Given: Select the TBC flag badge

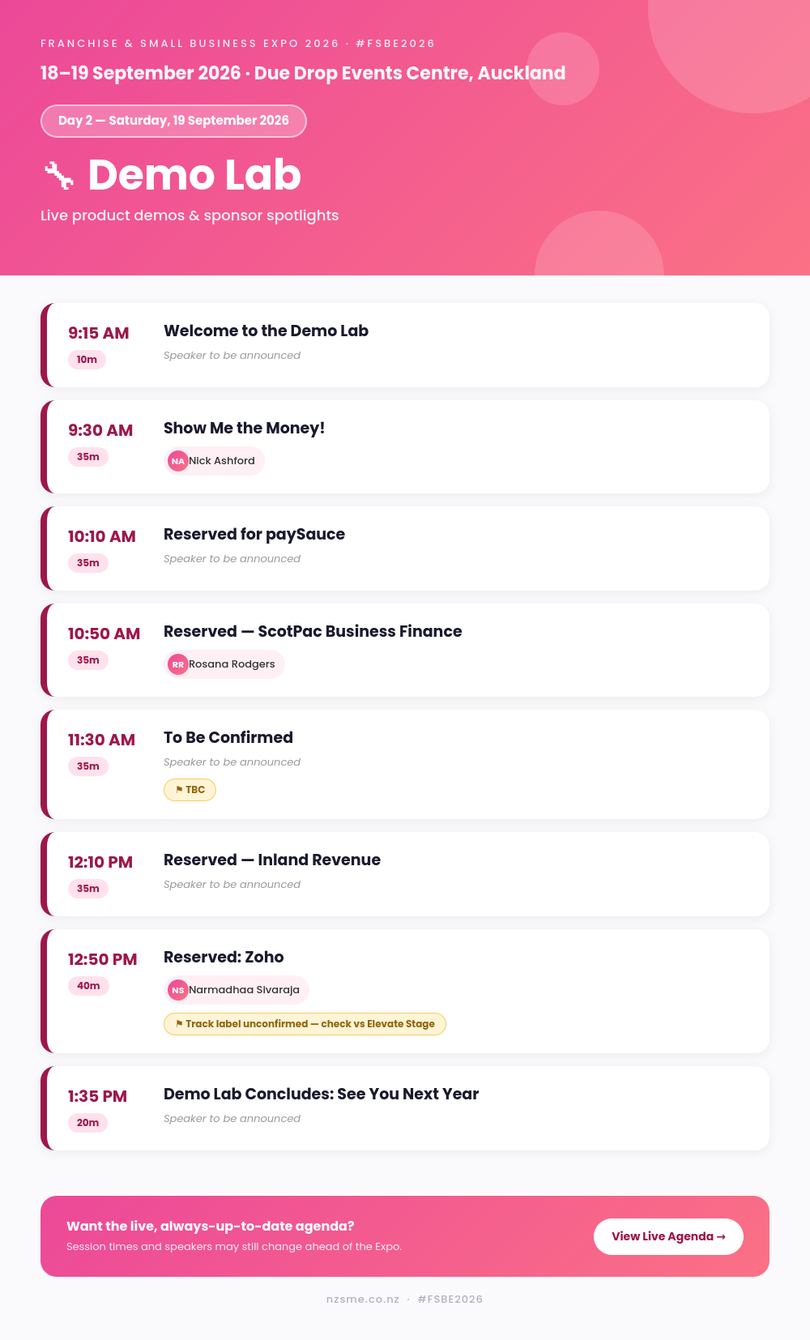Looking at the screenshot, I should 190,790.
